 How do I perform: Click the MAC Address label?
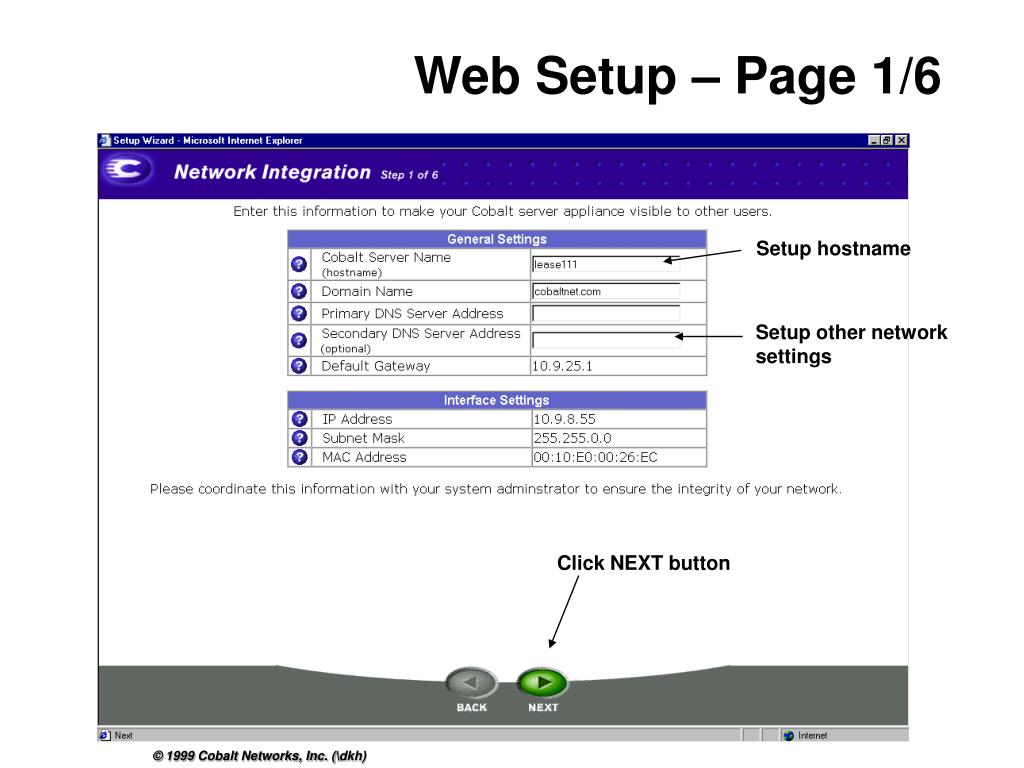click(364, 456)
